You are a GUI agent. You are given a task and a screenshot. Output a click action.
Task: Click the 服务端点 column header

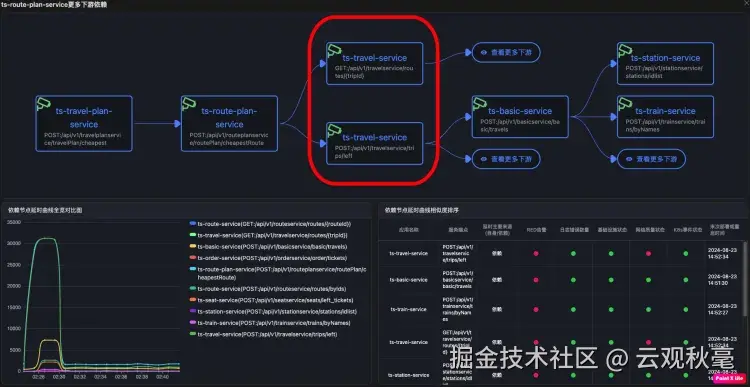(x=458, y=230)
